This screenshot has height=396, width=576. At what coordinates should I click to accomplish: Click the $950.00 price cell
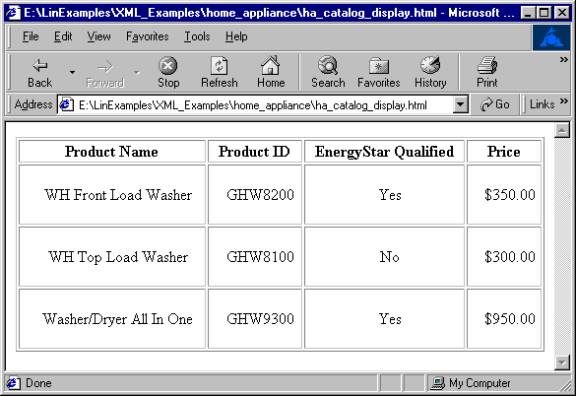pos(504,319)
